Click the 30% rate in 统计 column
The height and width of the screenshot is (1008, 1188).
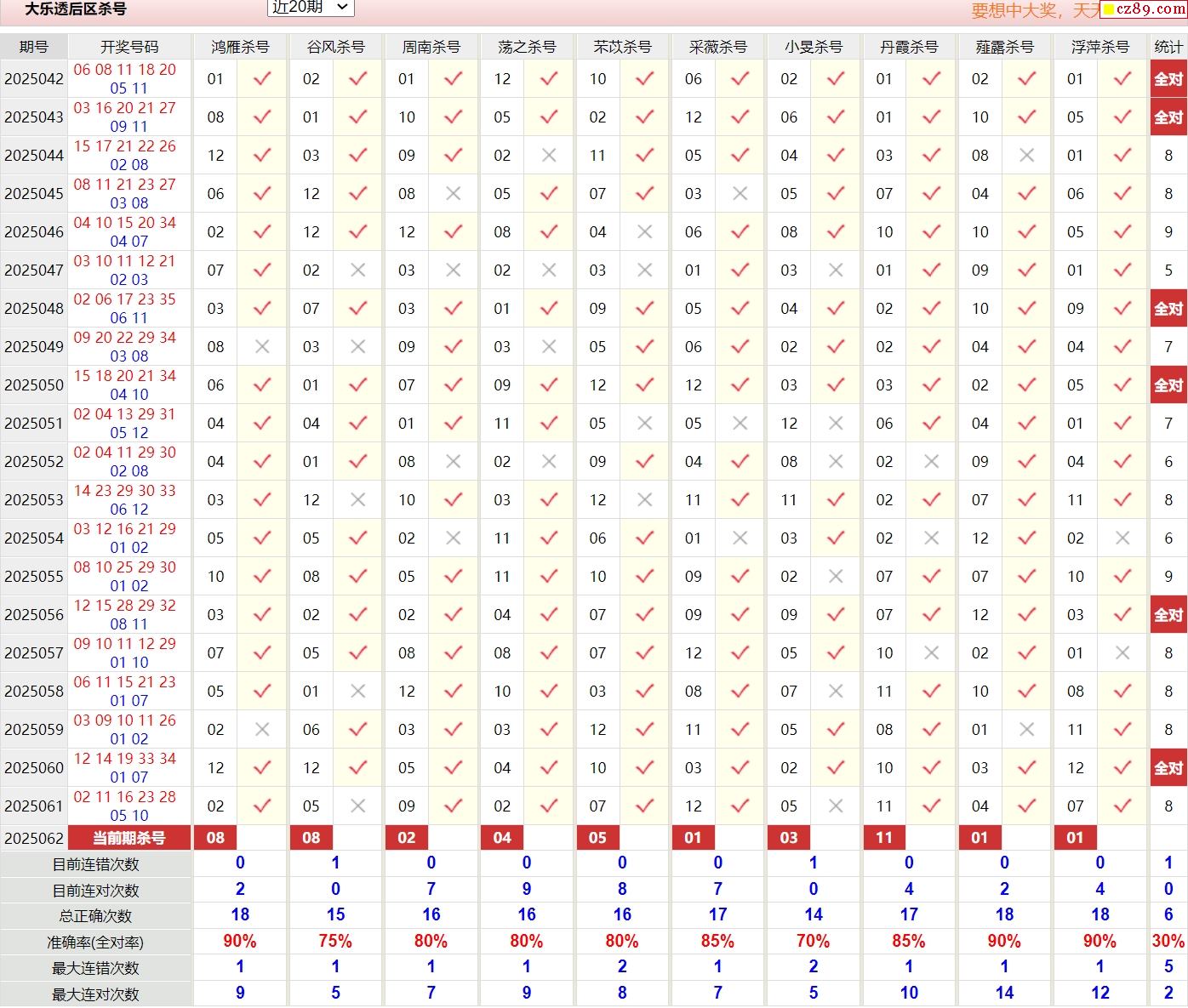pyautogui.click(x=1168, y=942)
